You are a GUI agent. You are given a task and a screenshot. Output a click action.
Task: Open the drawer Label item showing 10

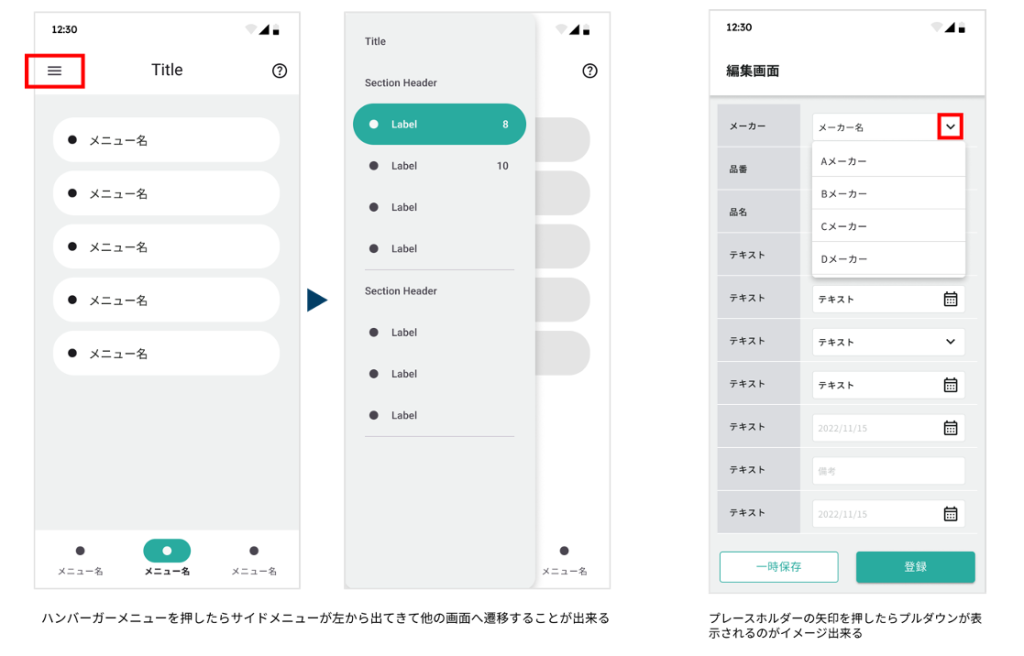(x=439, y=166)
